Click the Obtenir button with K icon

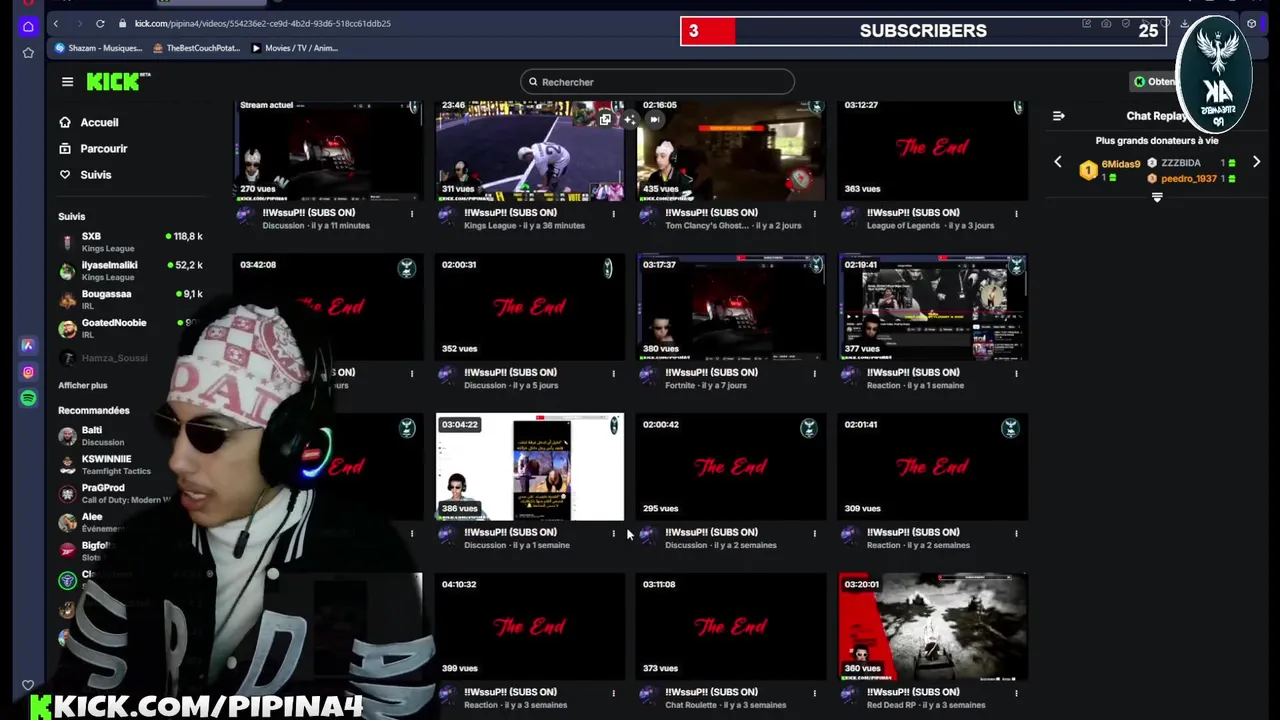(x=1154, y=82)
